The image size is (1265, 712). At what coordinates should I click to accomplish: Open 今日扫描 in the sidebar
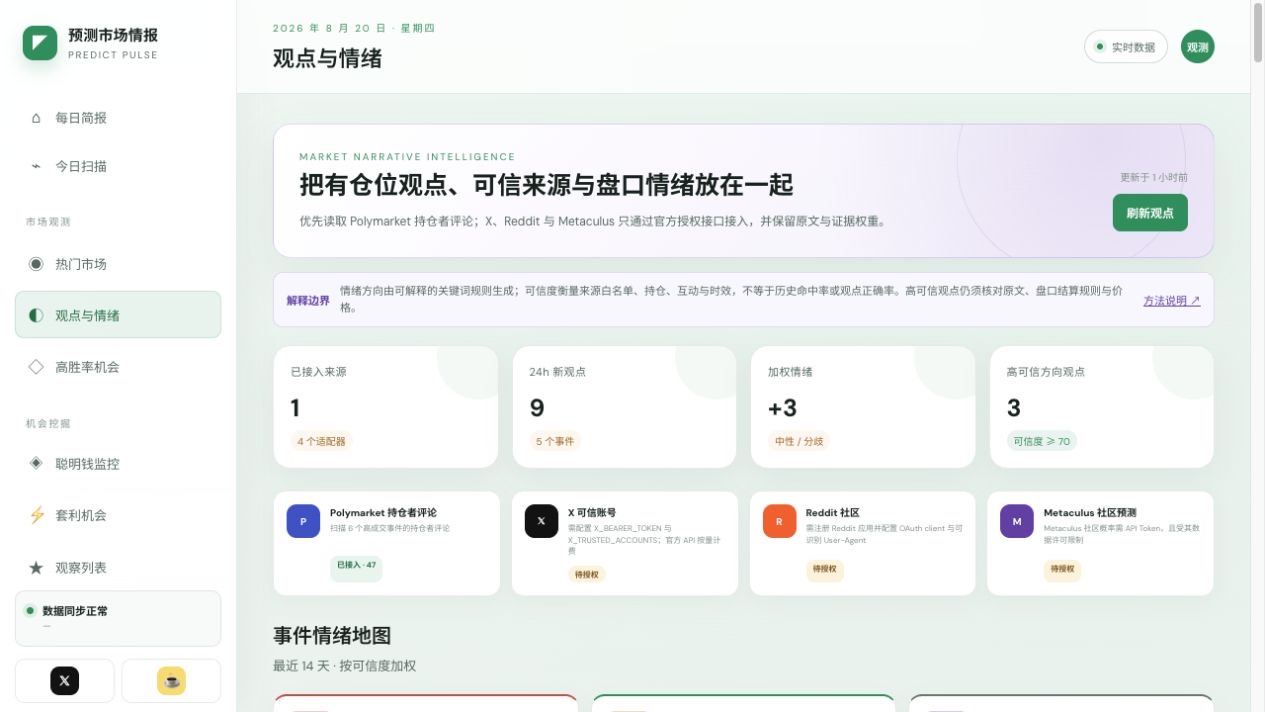pos(118,166)
